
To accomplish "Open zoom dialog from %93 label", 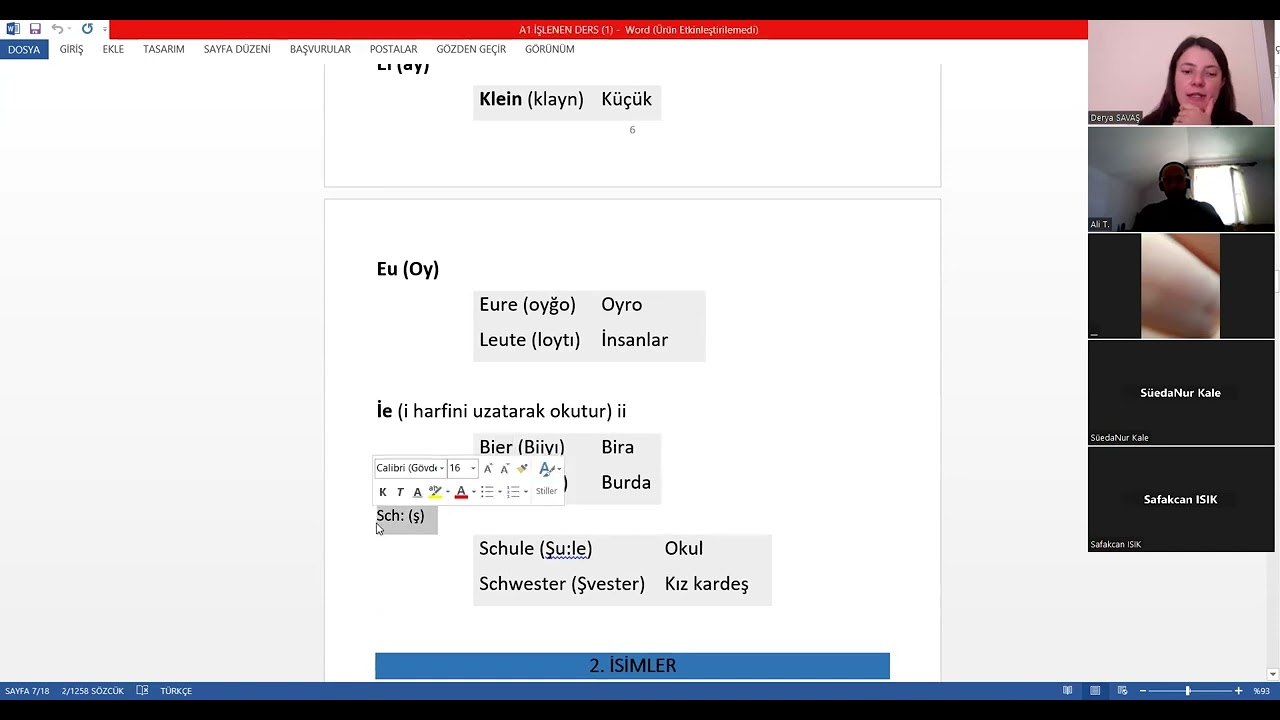I will coord(1261,691).
